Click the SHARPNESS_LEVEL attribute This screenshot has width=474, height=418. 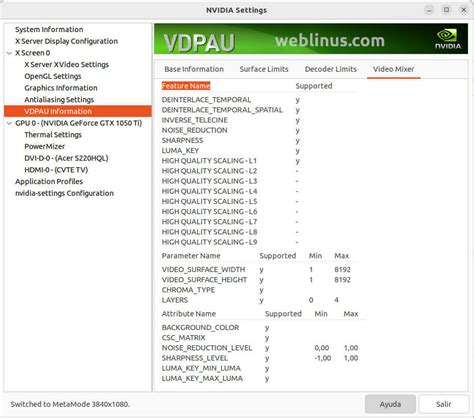[195, 358]
